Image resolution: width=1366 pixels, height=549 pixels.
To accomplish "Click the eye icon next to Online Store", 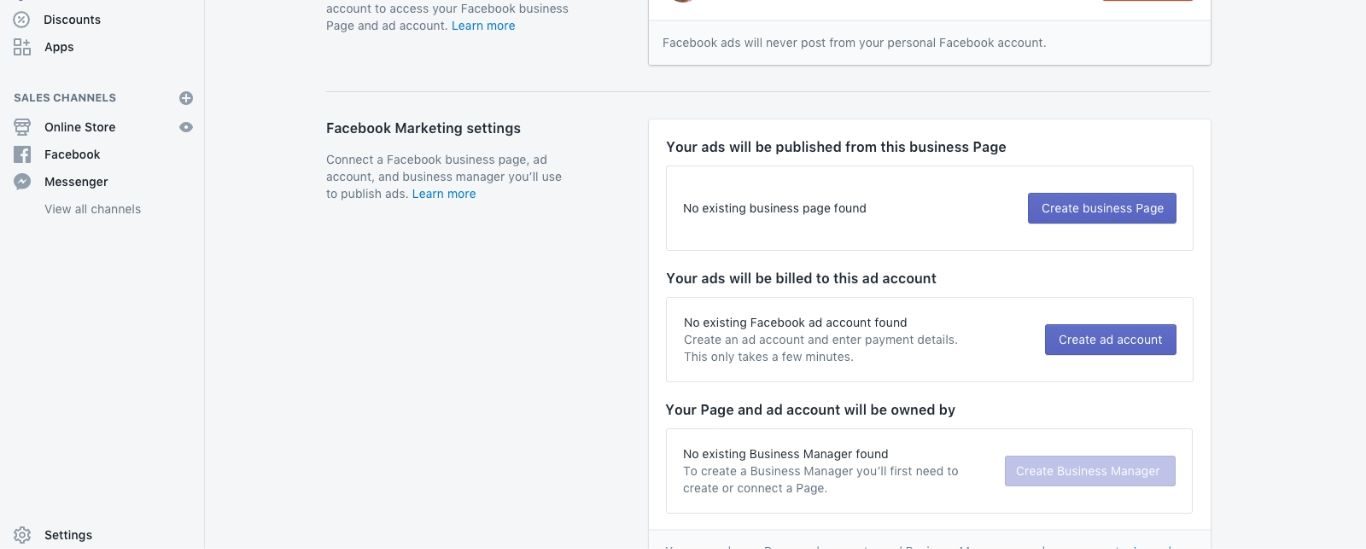I will (186, 127).
